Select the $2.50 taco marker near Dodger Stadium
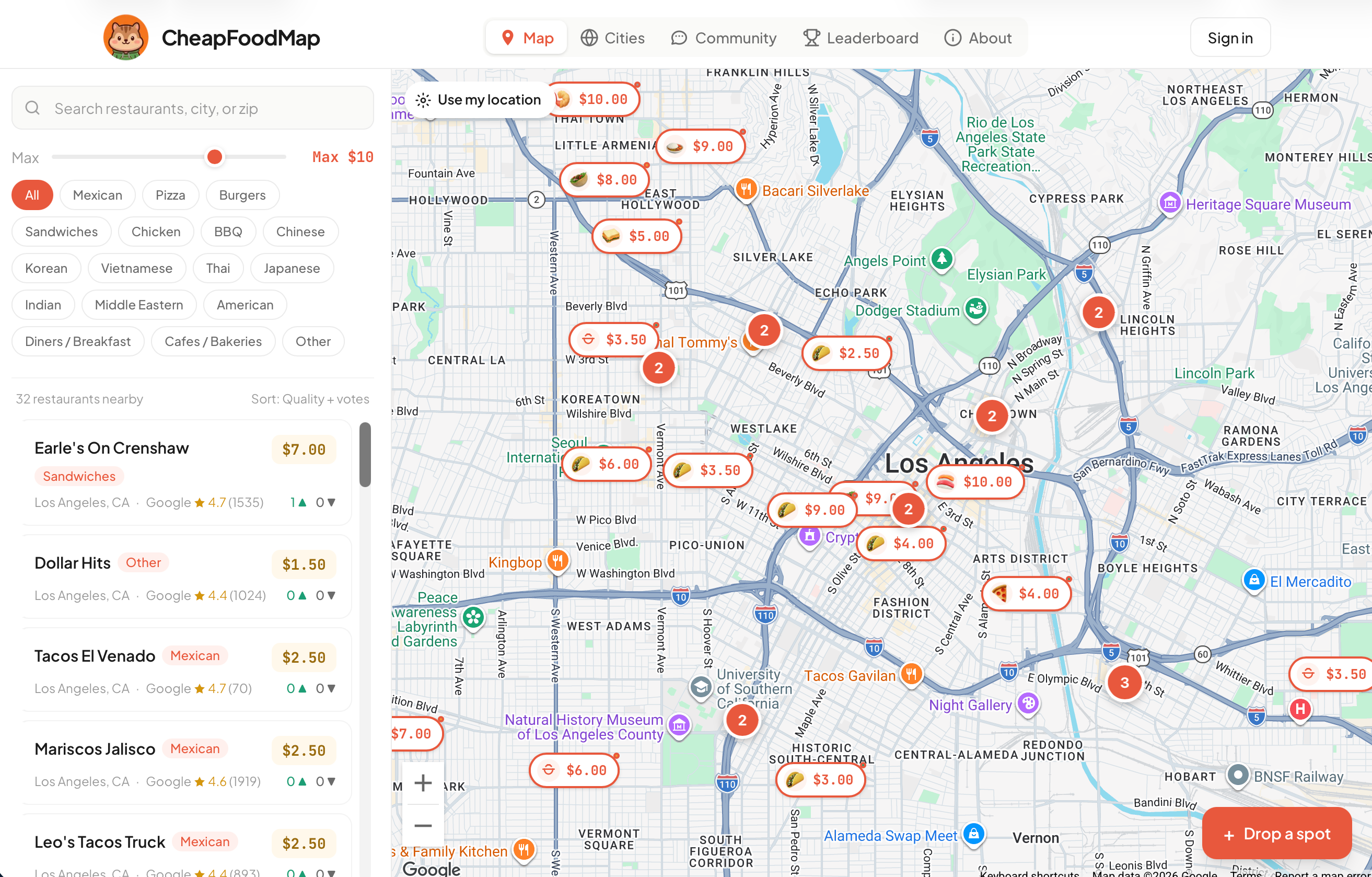 (847, 353)
